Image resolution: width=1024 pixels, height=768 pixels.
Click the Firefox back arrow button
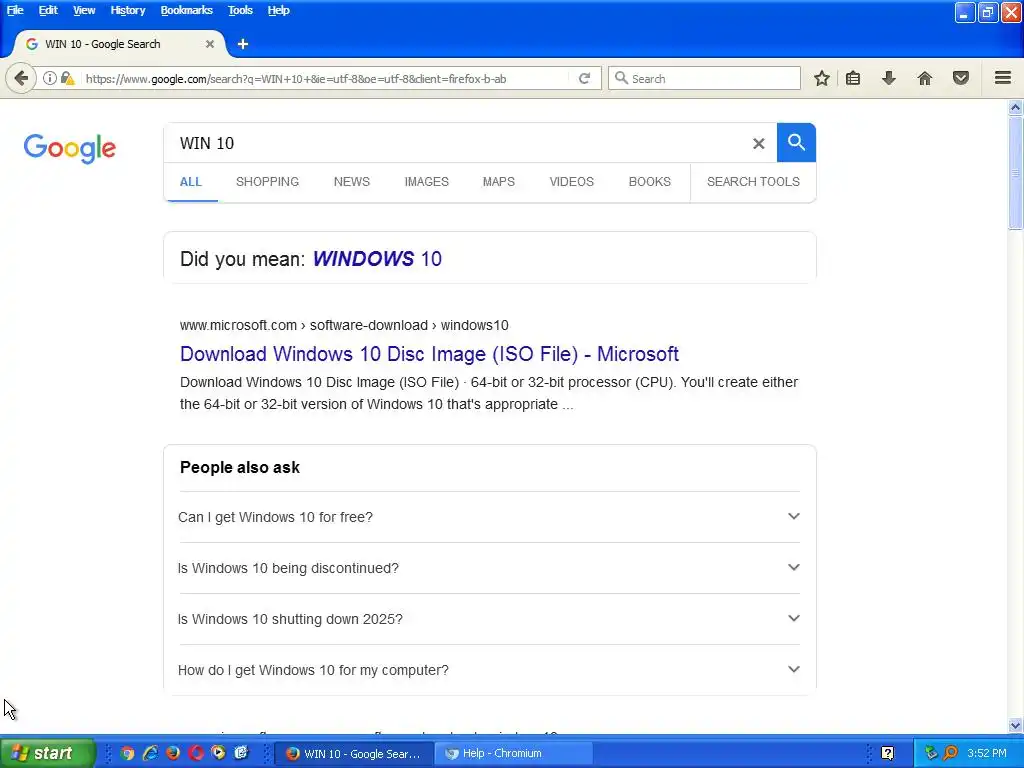[x=21, y=78]
